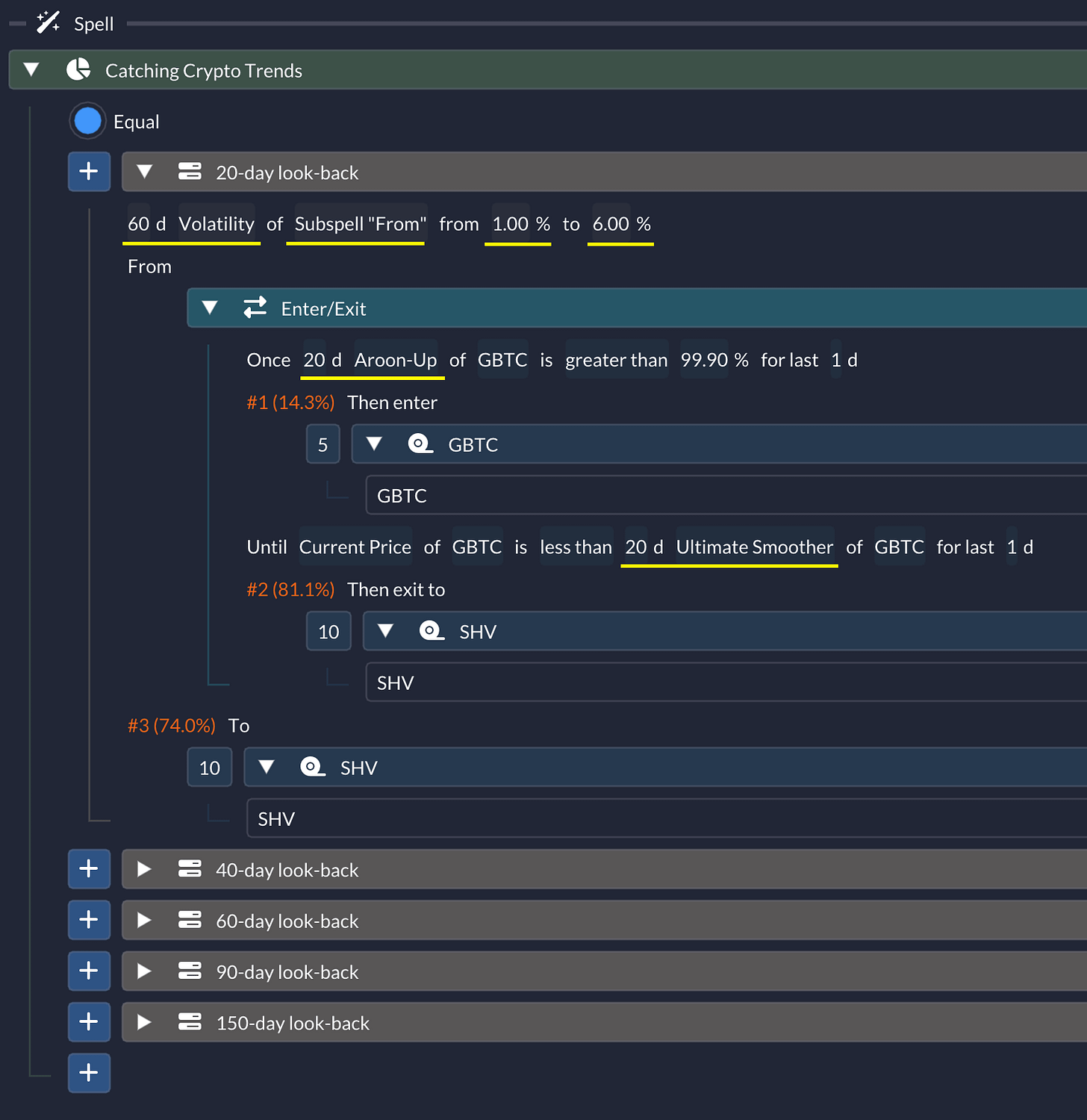
Task: Click the GBTC ticker row
Action: (x=726, y=496)
